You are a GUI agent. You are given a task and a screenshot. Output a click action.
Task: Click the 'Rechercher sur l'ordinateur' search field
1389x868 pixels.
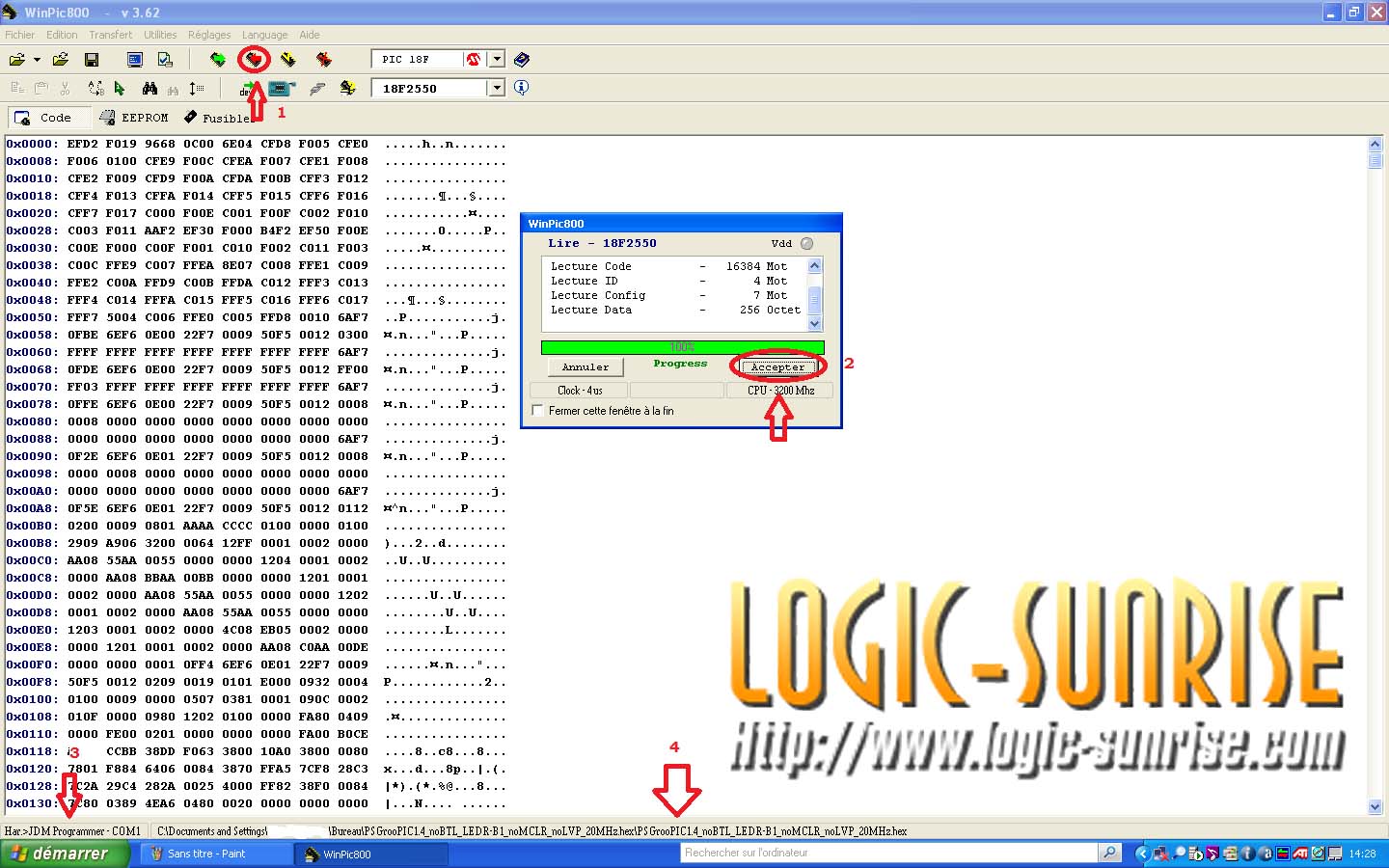pyautogui.click(x=889, y=853)
